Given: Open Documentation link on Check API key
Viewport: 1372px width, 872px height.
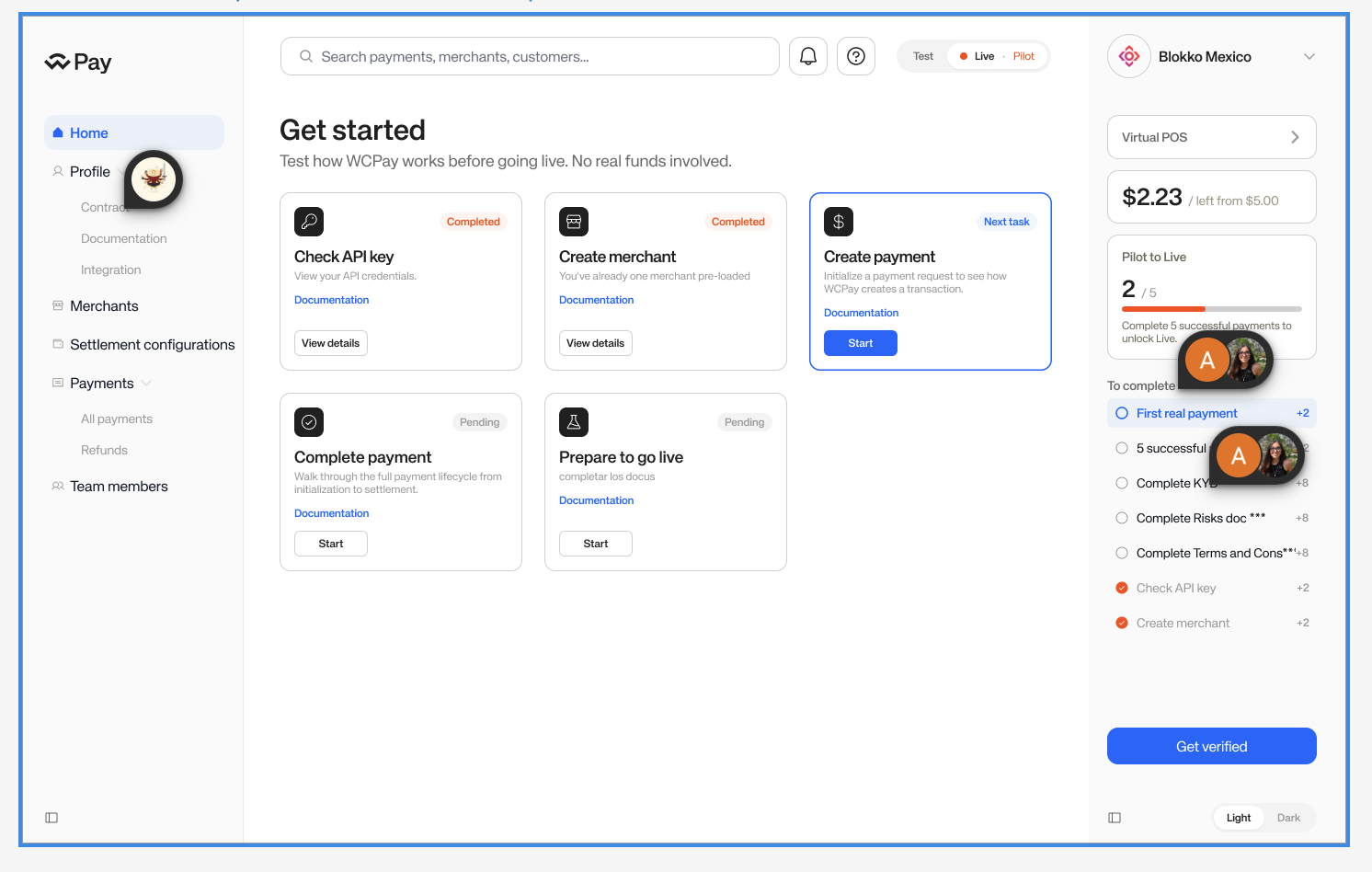Looking at the screenshot, I should coord(331,300).
